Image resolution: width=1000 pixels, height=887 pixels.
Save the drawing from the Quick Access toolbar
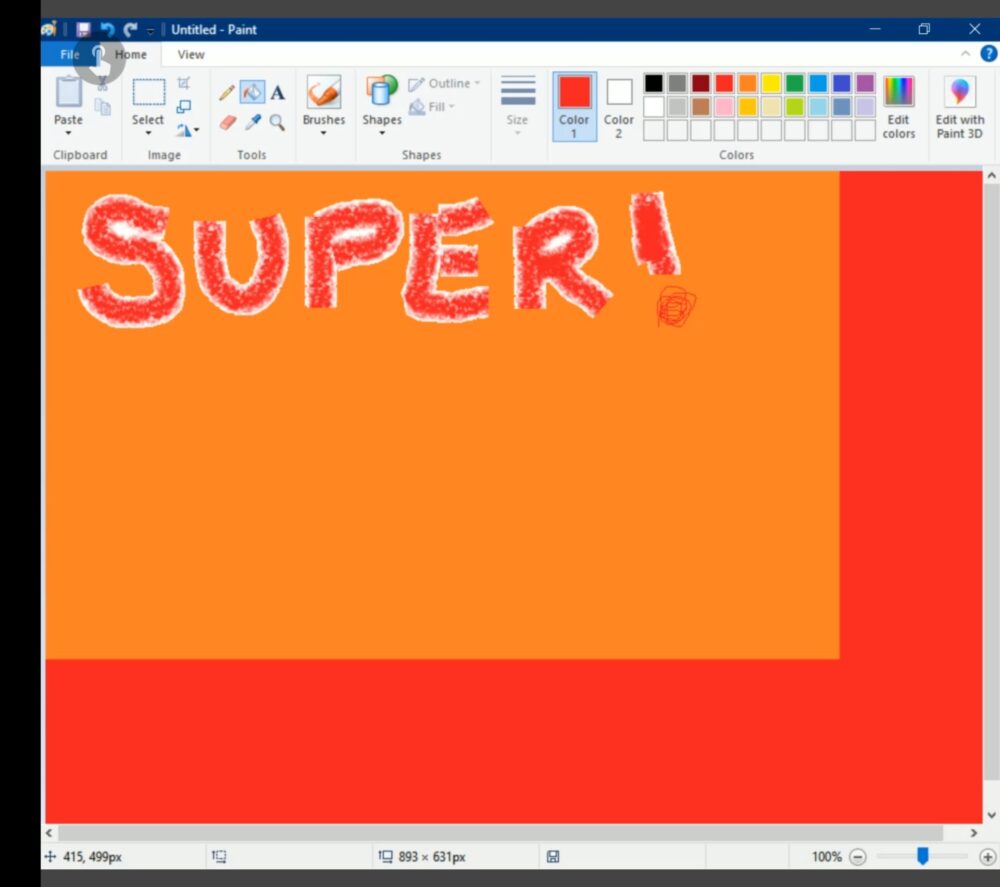click(x=84, y=30)
